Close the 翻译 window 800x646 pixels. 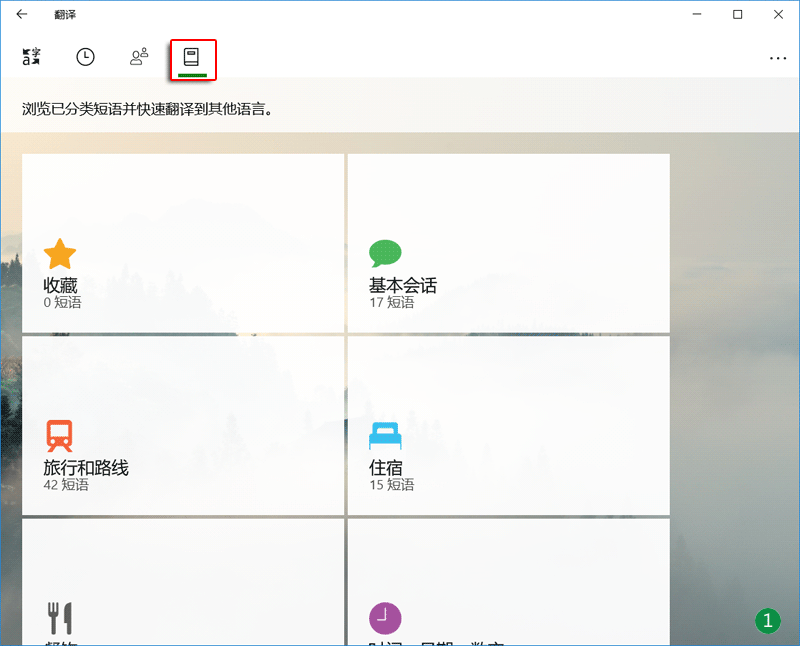[x=778, y=14]
